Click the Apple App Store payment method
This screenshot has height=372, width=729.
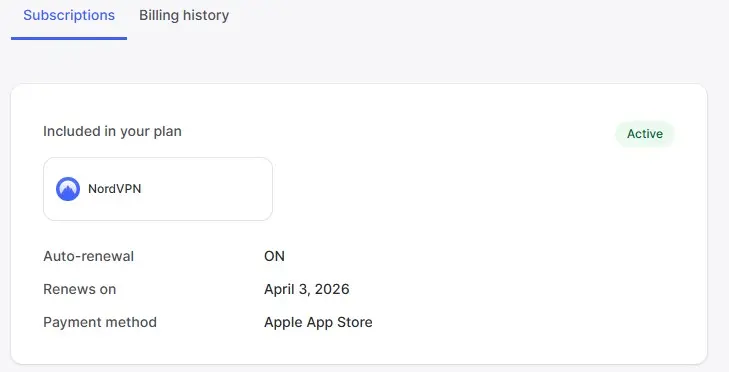point(318,322)
